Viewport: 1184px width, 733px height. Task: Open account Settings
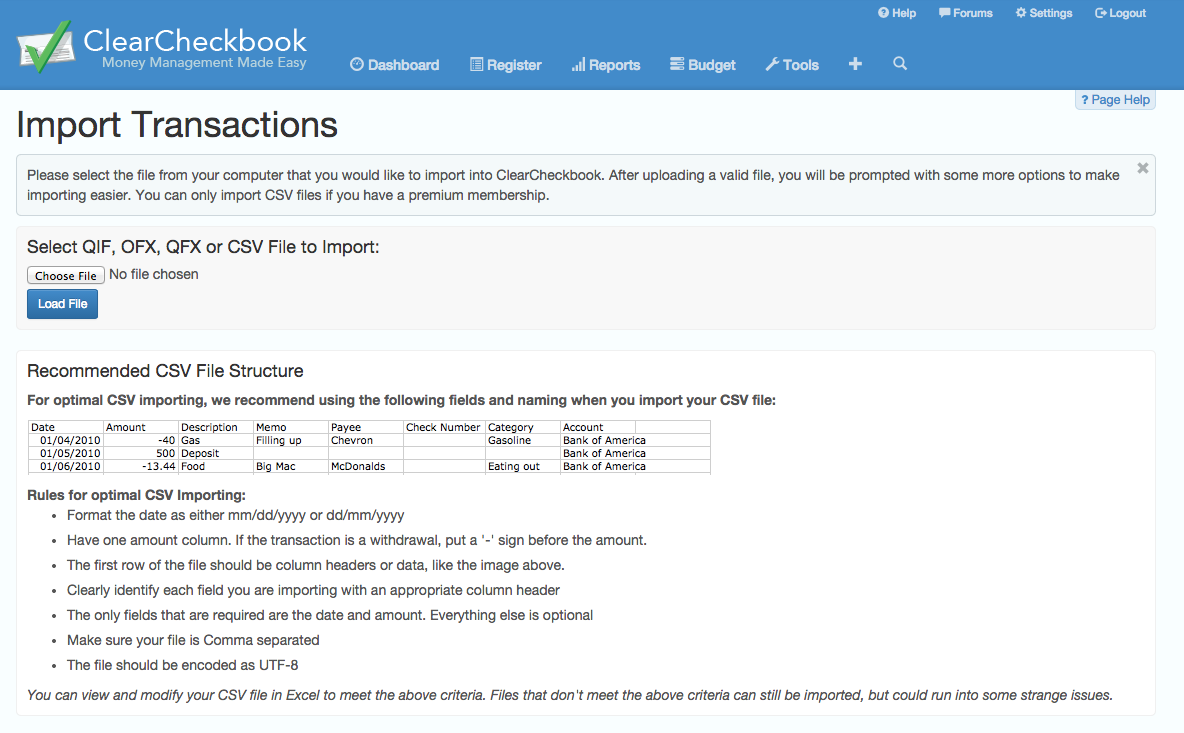point(1044,13)
